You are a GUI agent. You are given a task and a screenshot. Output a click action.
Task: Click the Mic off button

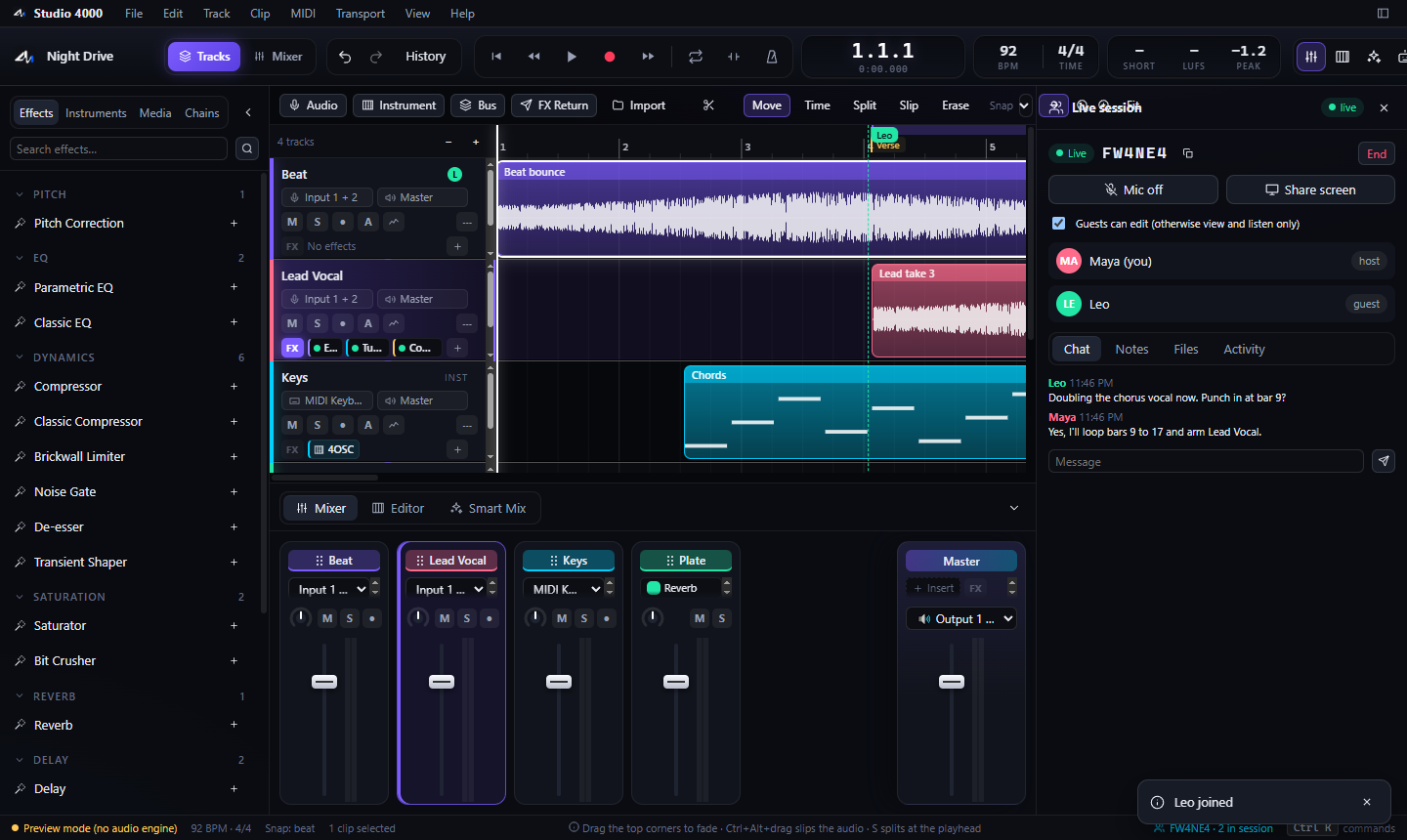(x=1133, y=189)
